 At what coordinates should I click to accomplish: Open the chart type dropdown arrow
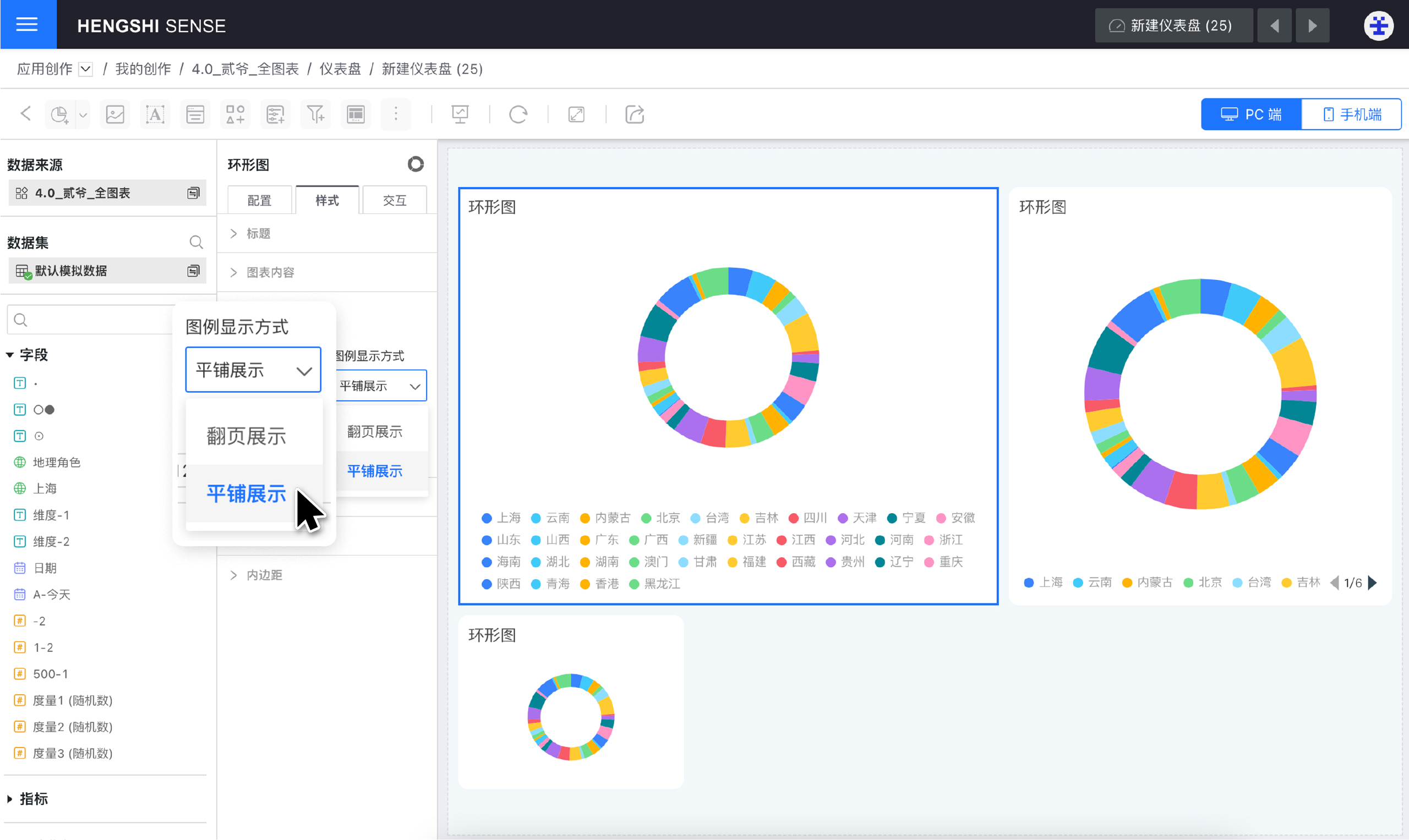coord(83,116)
